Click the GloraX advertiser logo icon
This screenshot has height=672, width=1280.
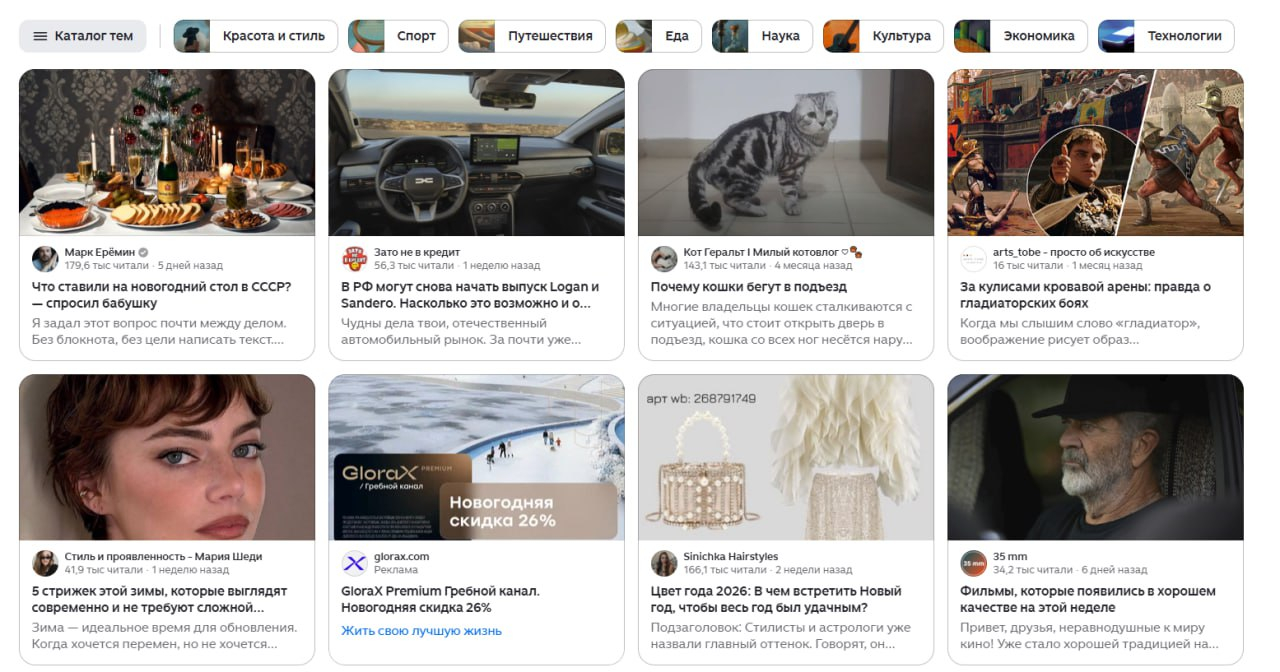(x=355, y=563)
